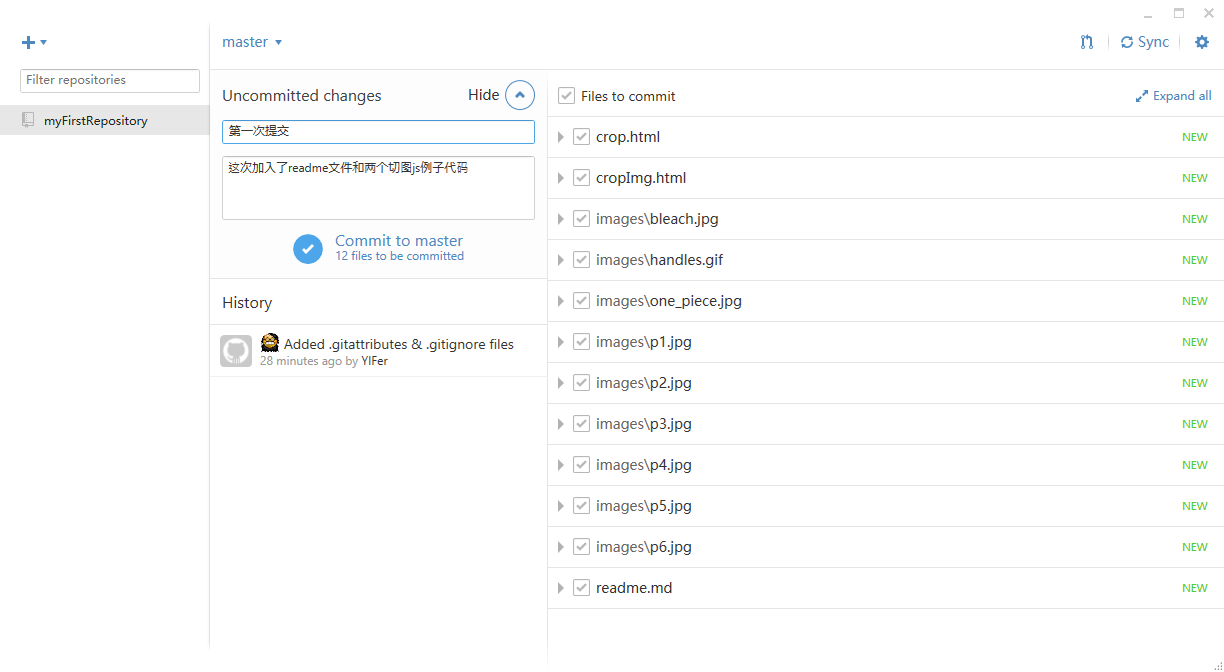Select the myFirstRepository repository
Screen dimensions: 1224x672
coord(95,121)
